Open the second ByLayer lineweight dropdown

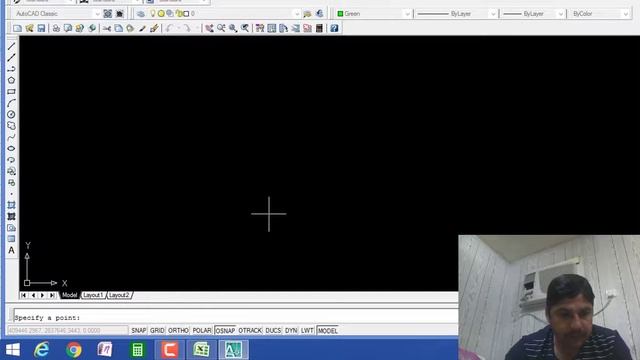tap(560, 14)
